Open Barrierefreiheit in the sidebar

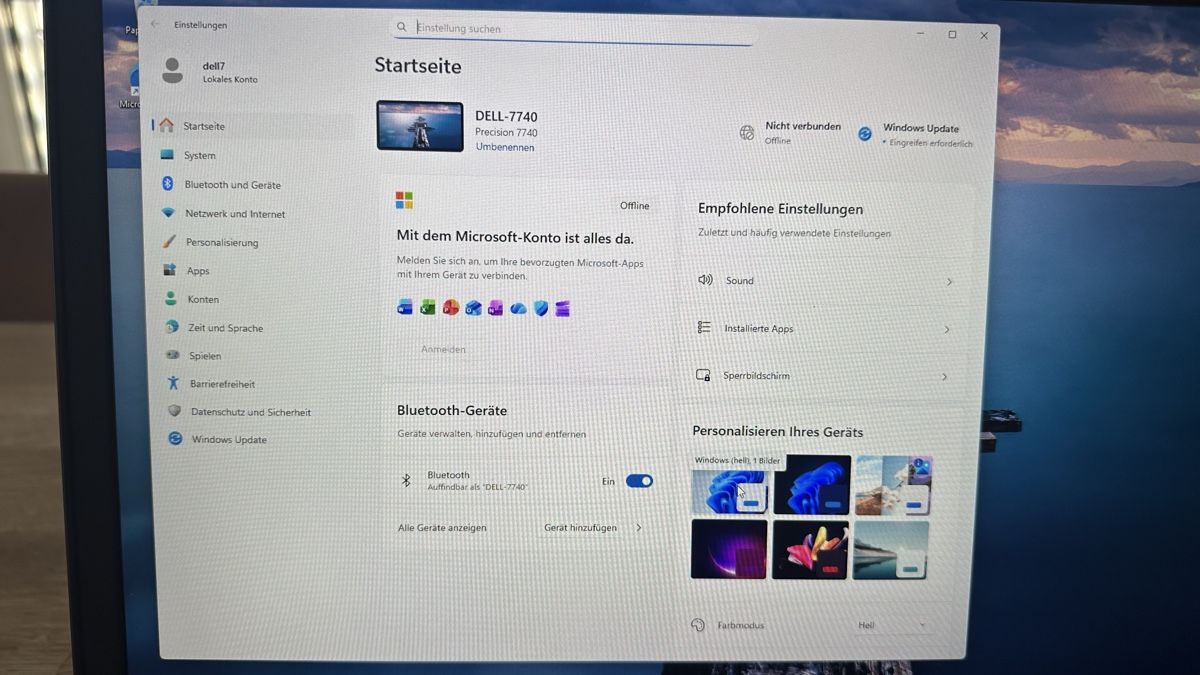click(223, 384)
